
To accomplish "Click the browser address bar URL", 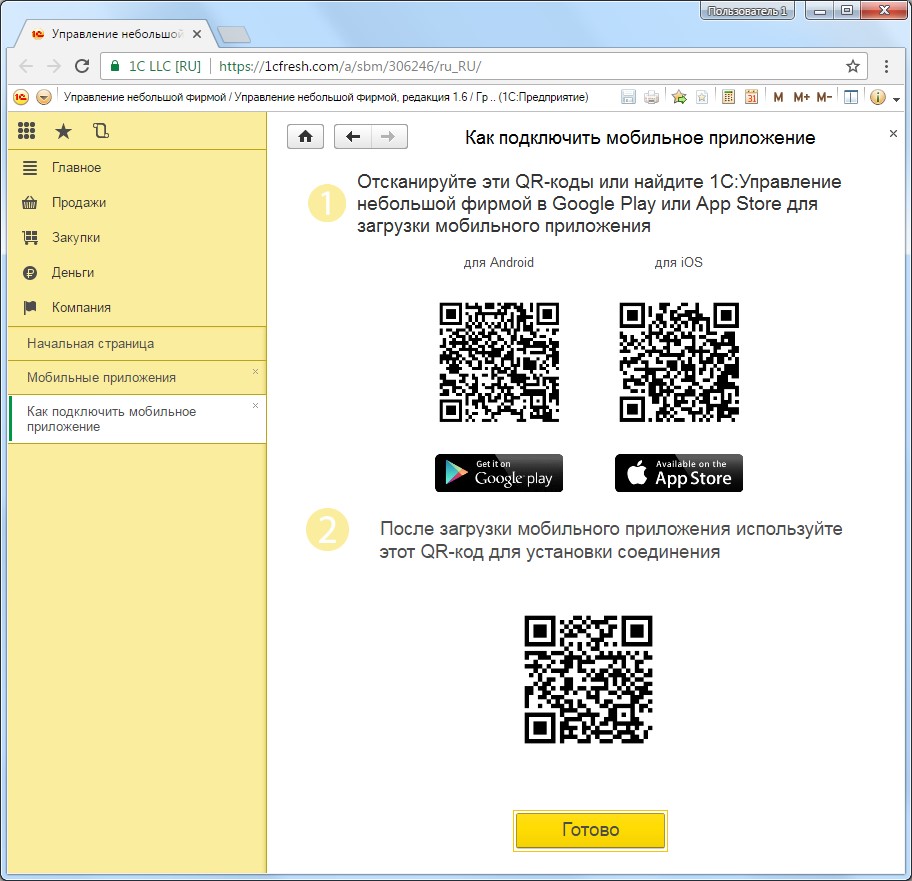I will point(350,66).
